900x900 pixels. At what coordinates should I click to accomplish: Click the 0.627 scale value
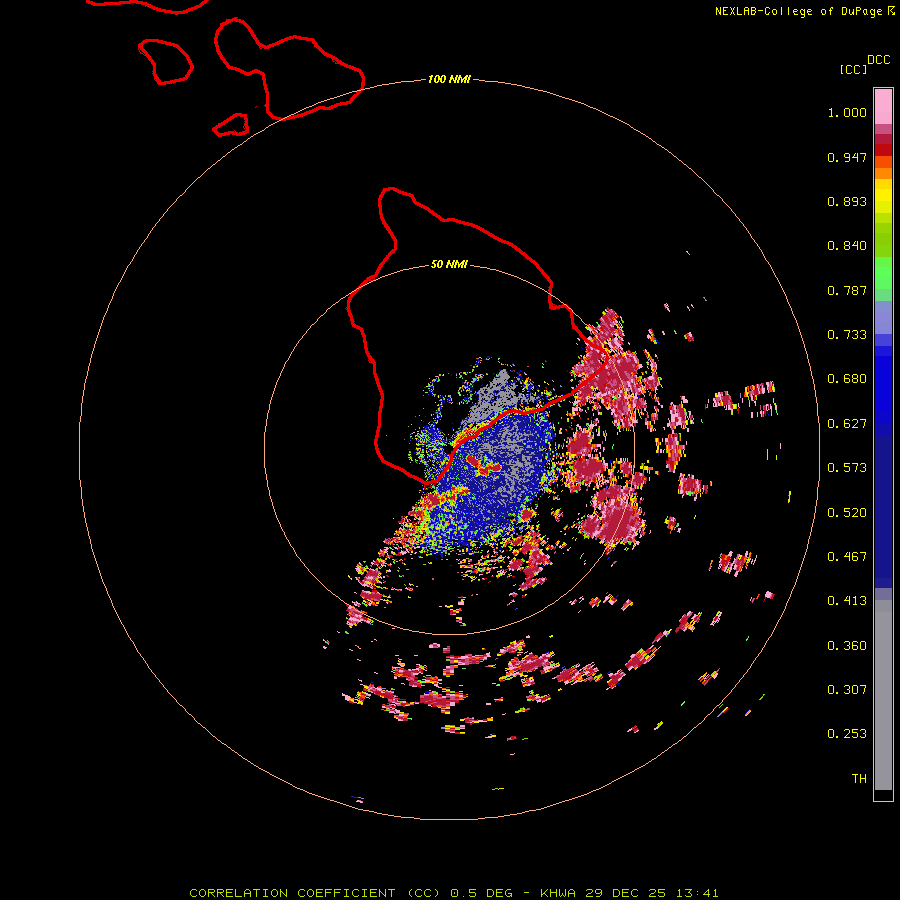[847, 424]
